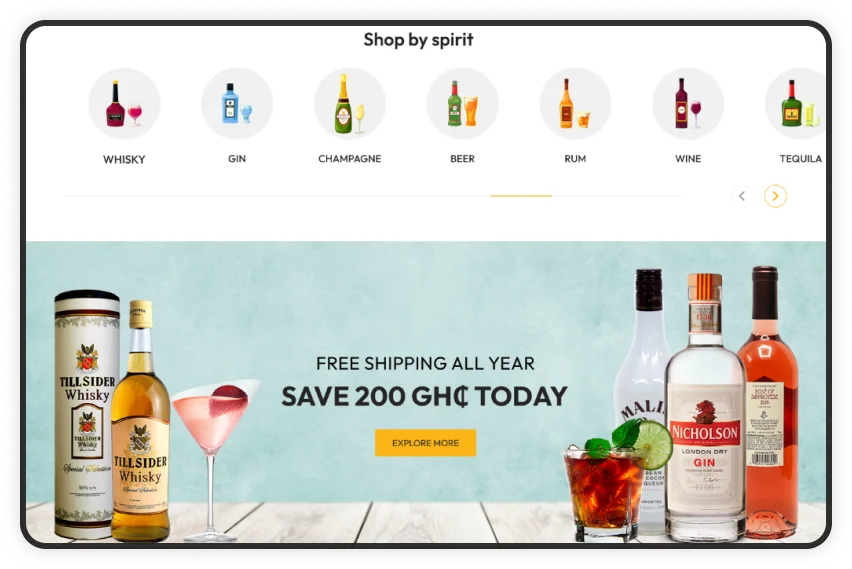
Task: Click the GIN text label
Action: coord(237,159)
